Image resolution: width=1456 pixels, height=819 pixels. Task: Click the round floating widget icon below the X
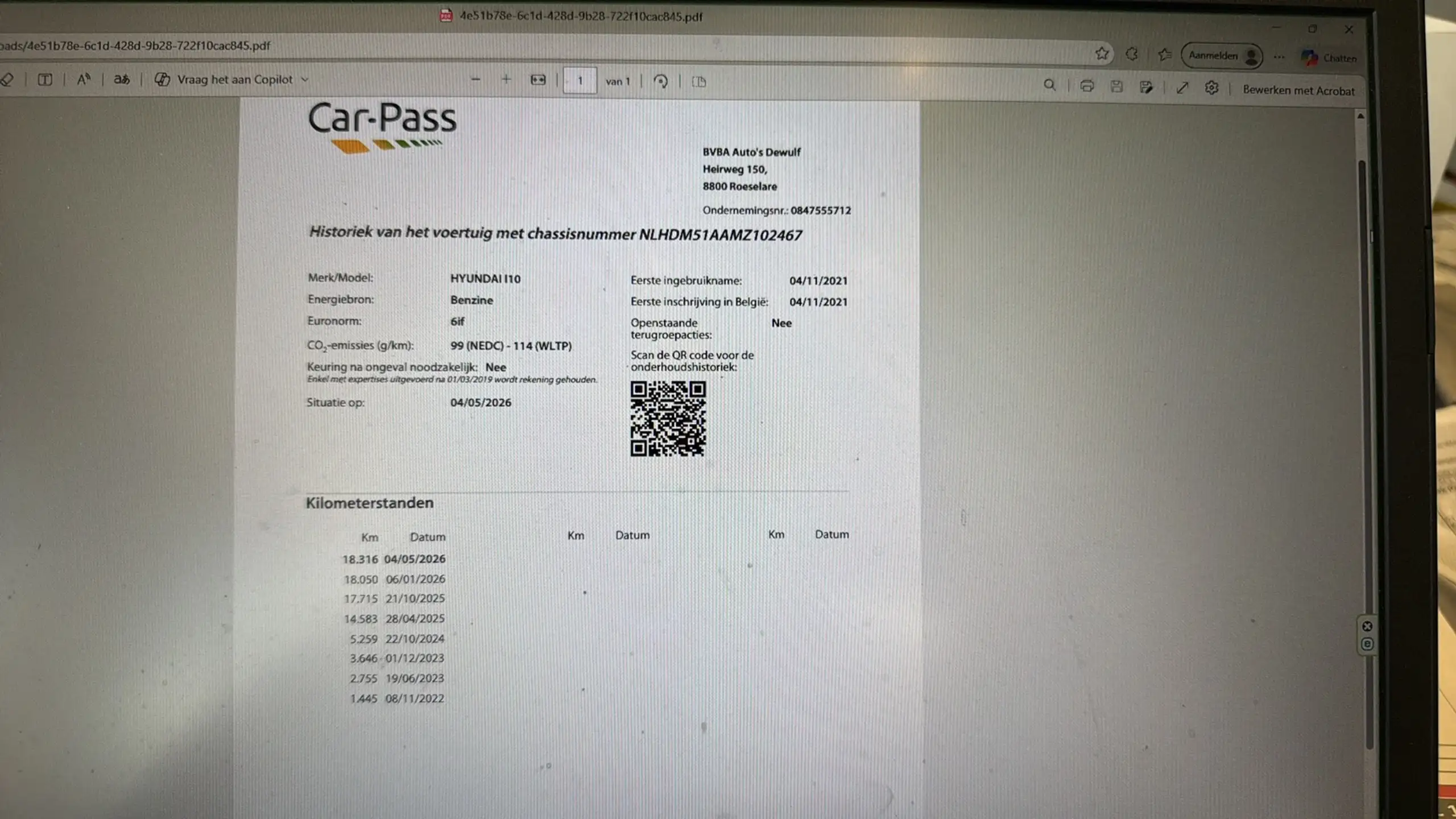coord(1367,644)
